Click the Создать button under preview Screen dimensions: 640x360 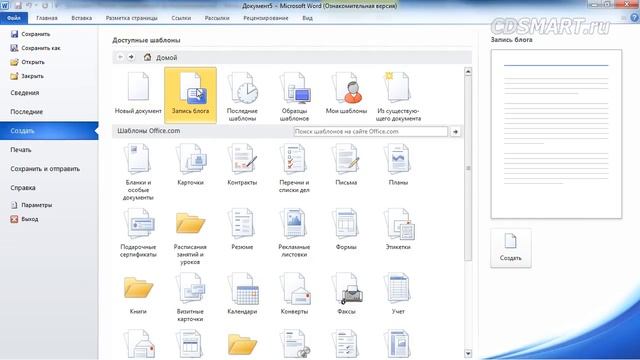(511, 248)
